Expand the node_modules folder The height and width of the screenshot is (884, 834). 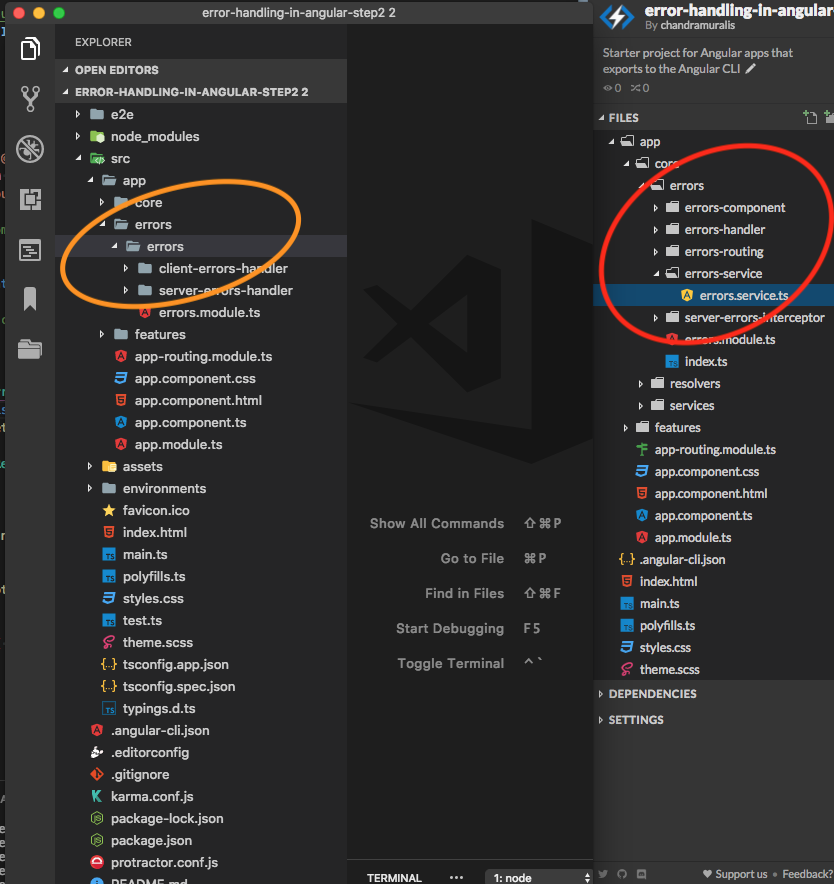pos(78,136)
